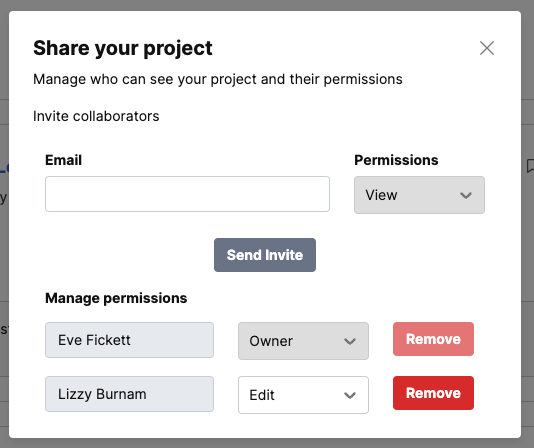Screen dimensions: 534x448
Task: Select the Lizzy Burnam name field
Action: [129, 394]
